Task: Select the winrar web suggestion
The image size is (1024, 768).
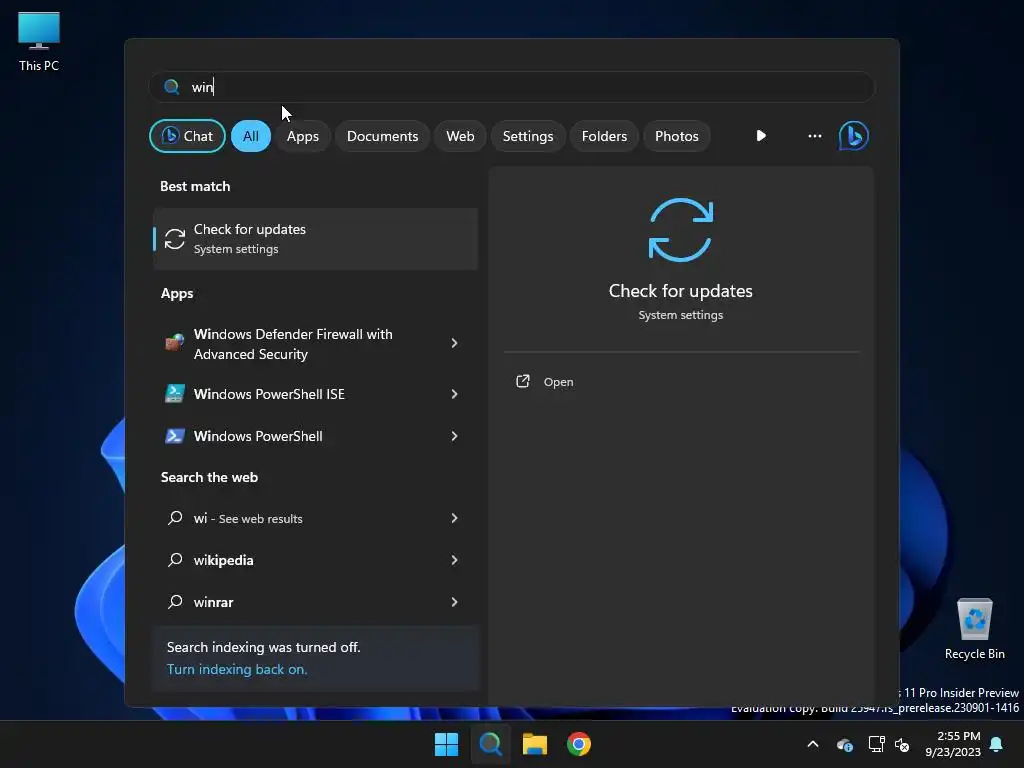Action: tap(315, 601)
